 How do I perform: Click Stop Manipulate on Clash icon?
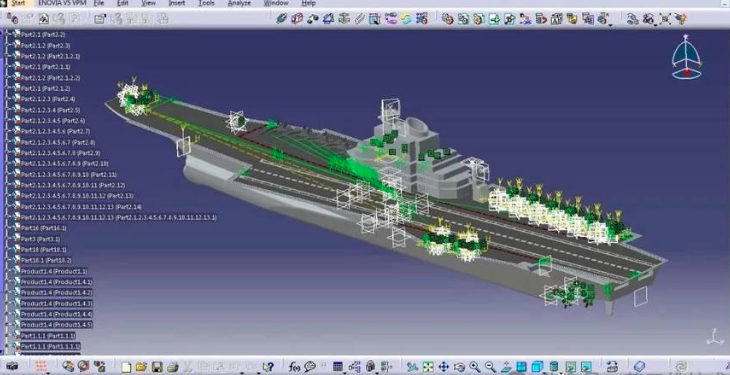[x=680, y=19]
